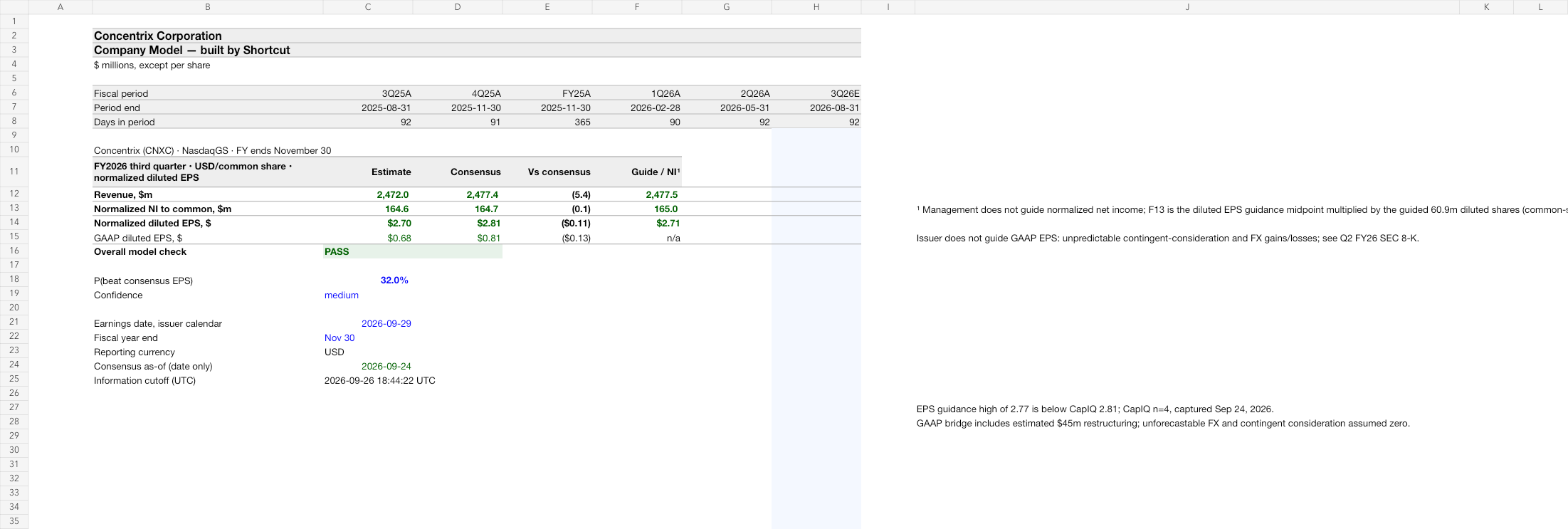Select the 'medium' confidence value
The width and height of the screenshot is (1568, 529).
[368, 295]
